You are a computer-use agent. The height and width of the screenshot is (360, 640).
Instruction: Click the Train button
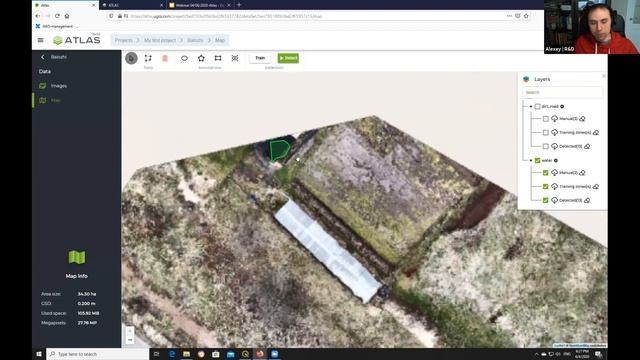click(x=260, y=58)
